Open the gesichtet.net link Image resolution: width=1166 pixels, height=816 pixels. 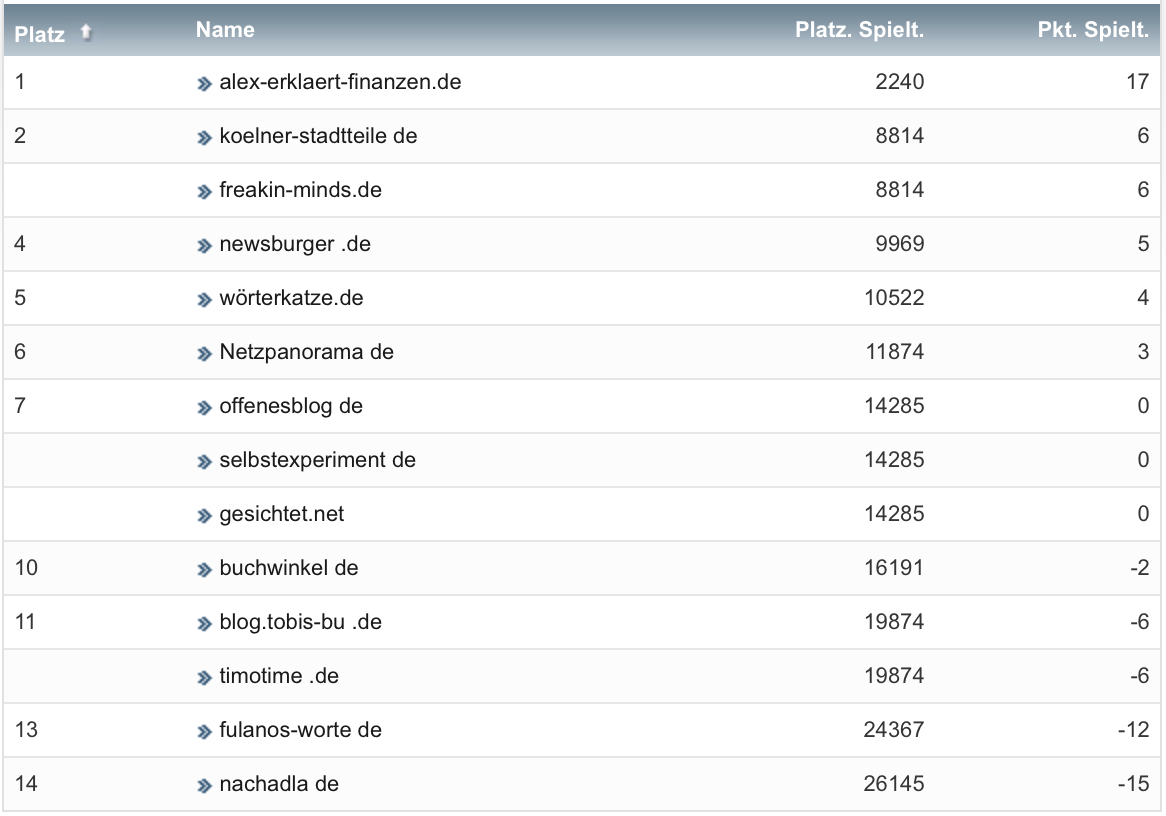[x=282, y=514]
